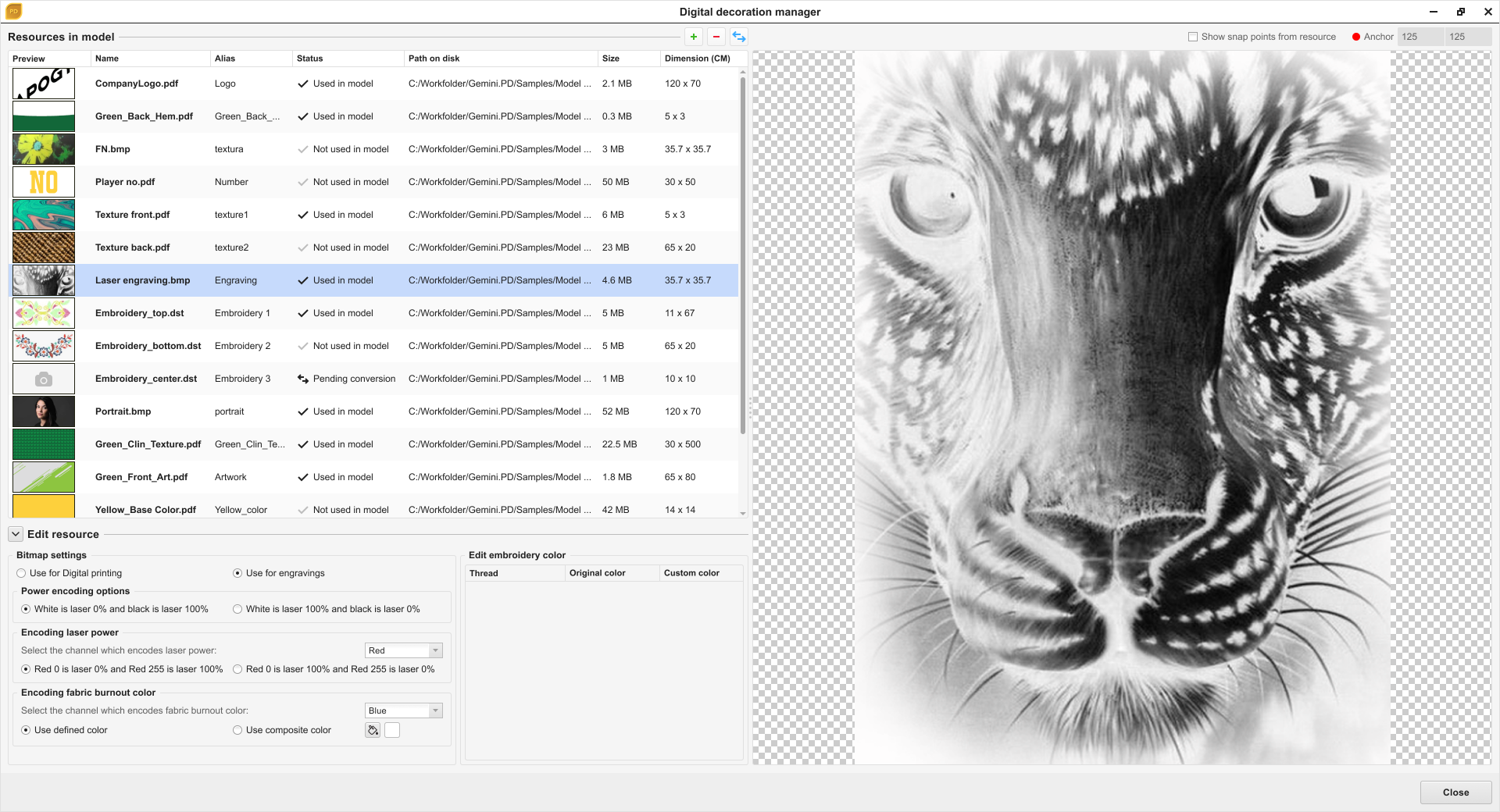Screen dimensions: 1500x812
Task: Click the red minus remove resource icon
Action: pyautogui.click(x=716, y=37)
